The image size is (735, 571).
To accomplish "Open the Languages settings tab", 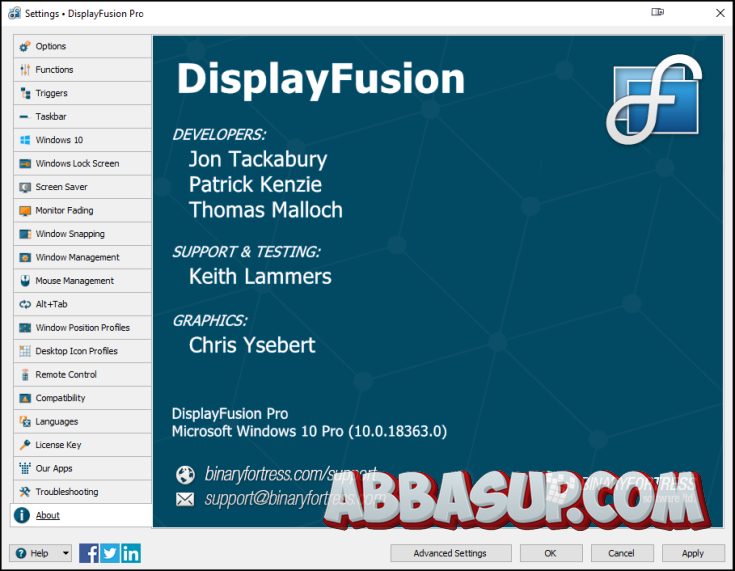I will click(x=82, y=421).
